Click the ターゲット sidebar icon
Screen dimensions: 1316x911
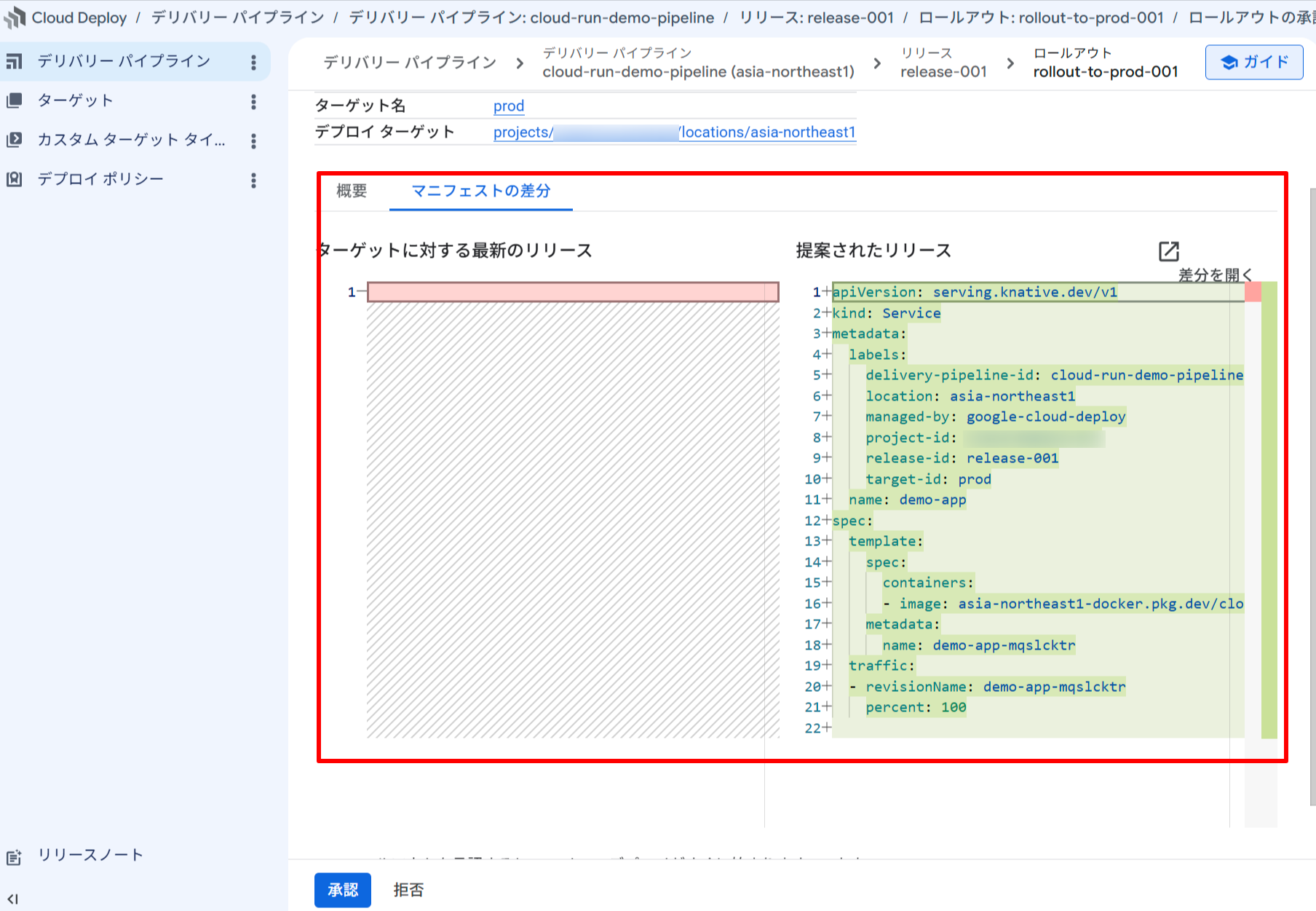pos(15,100)
